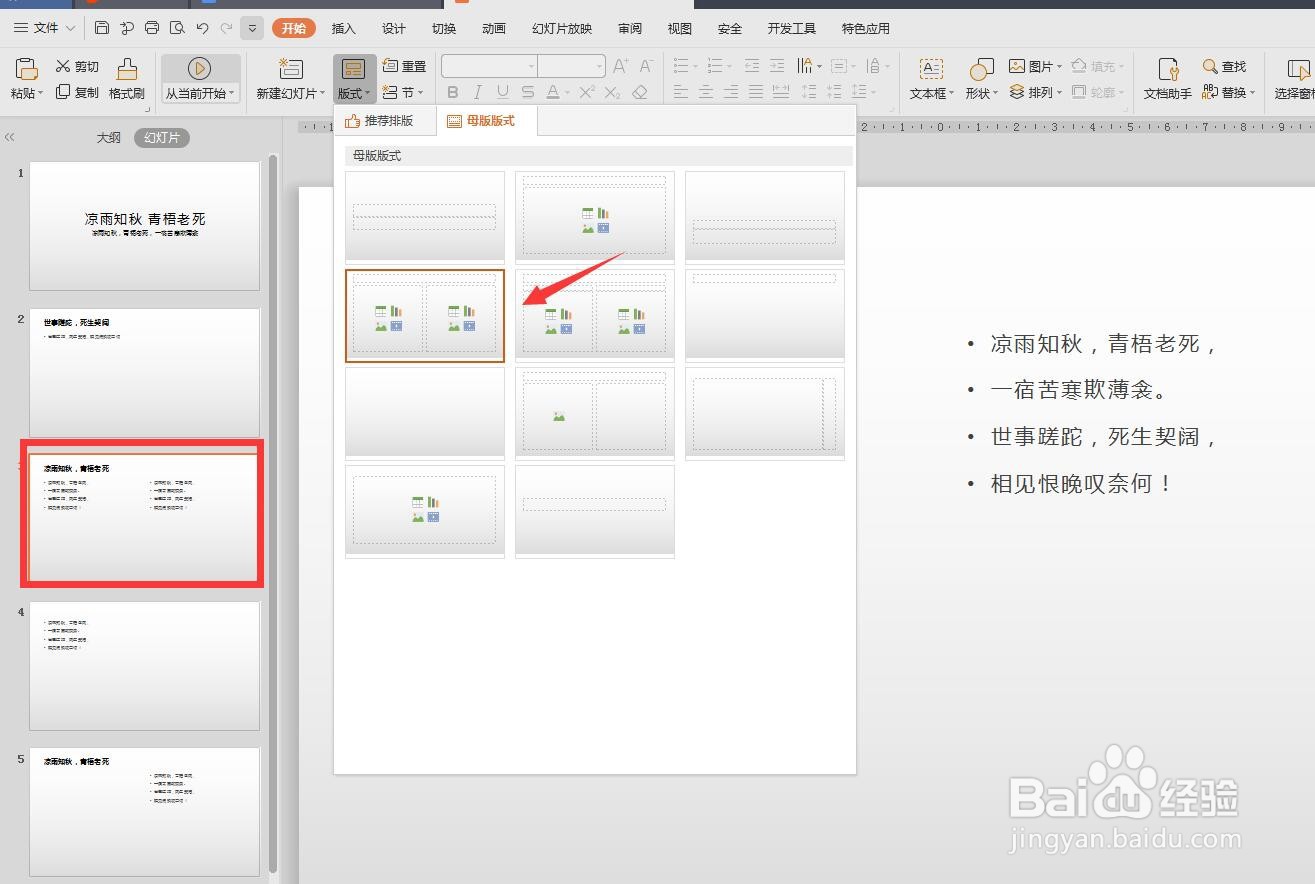The width and height of the screenshot is (1315, 884).
Task: Reset the slide using 重置
Action: point(404,66)
